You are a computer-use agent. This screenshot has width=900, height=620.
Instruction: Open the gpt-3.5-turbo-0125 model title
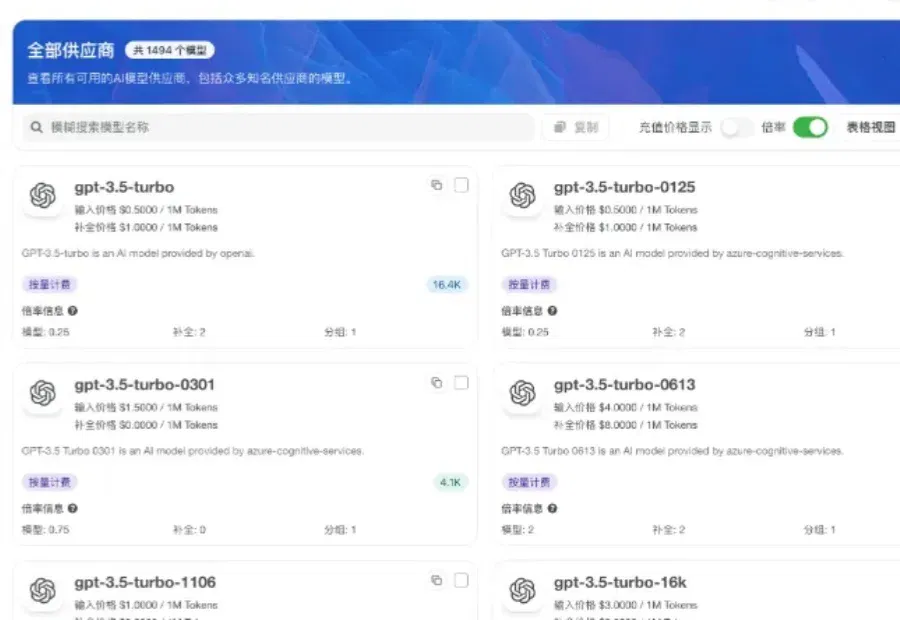coord(624,187)
